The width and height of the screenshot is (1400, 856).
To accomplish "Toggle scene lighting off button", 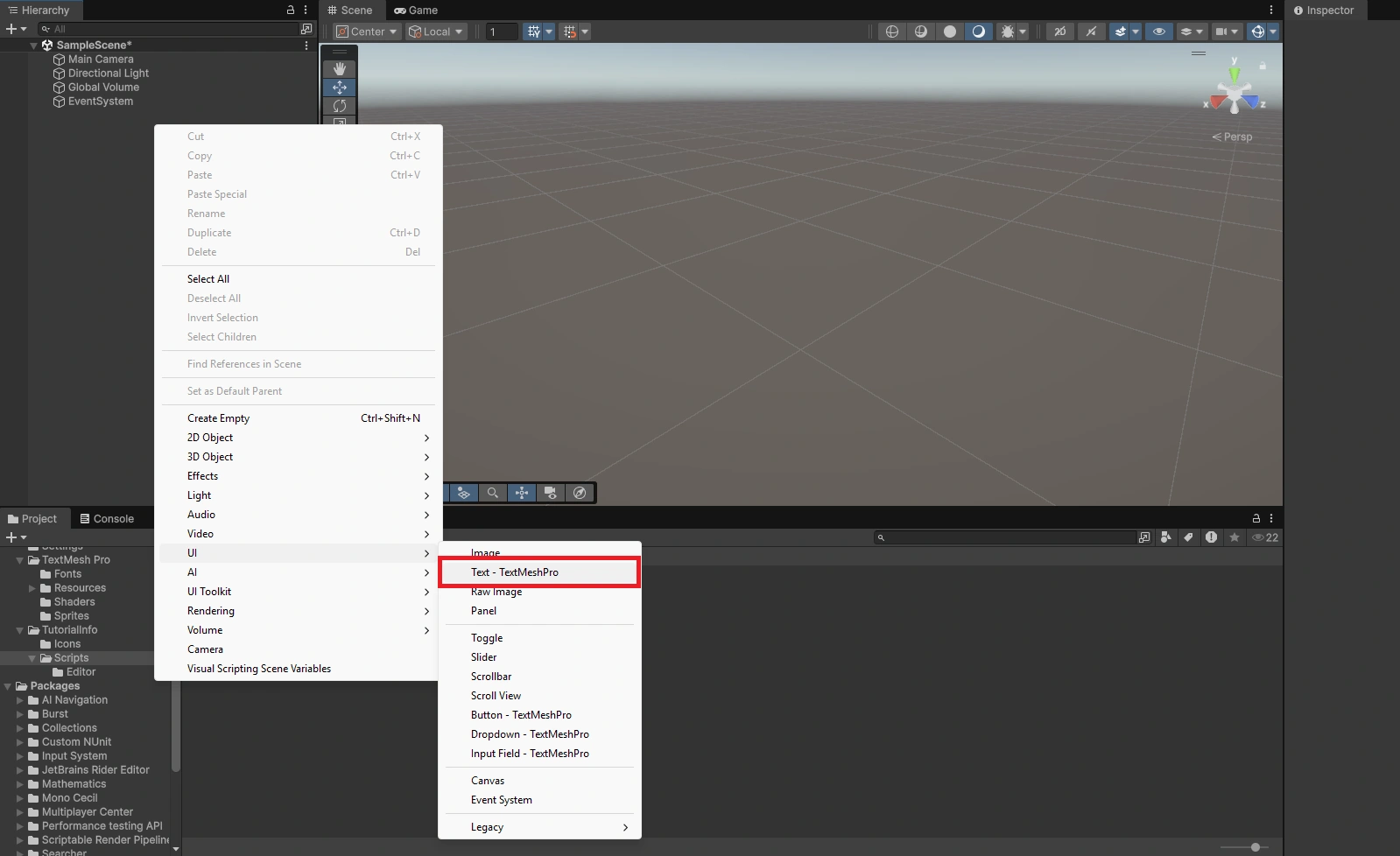I will 1091,32.
